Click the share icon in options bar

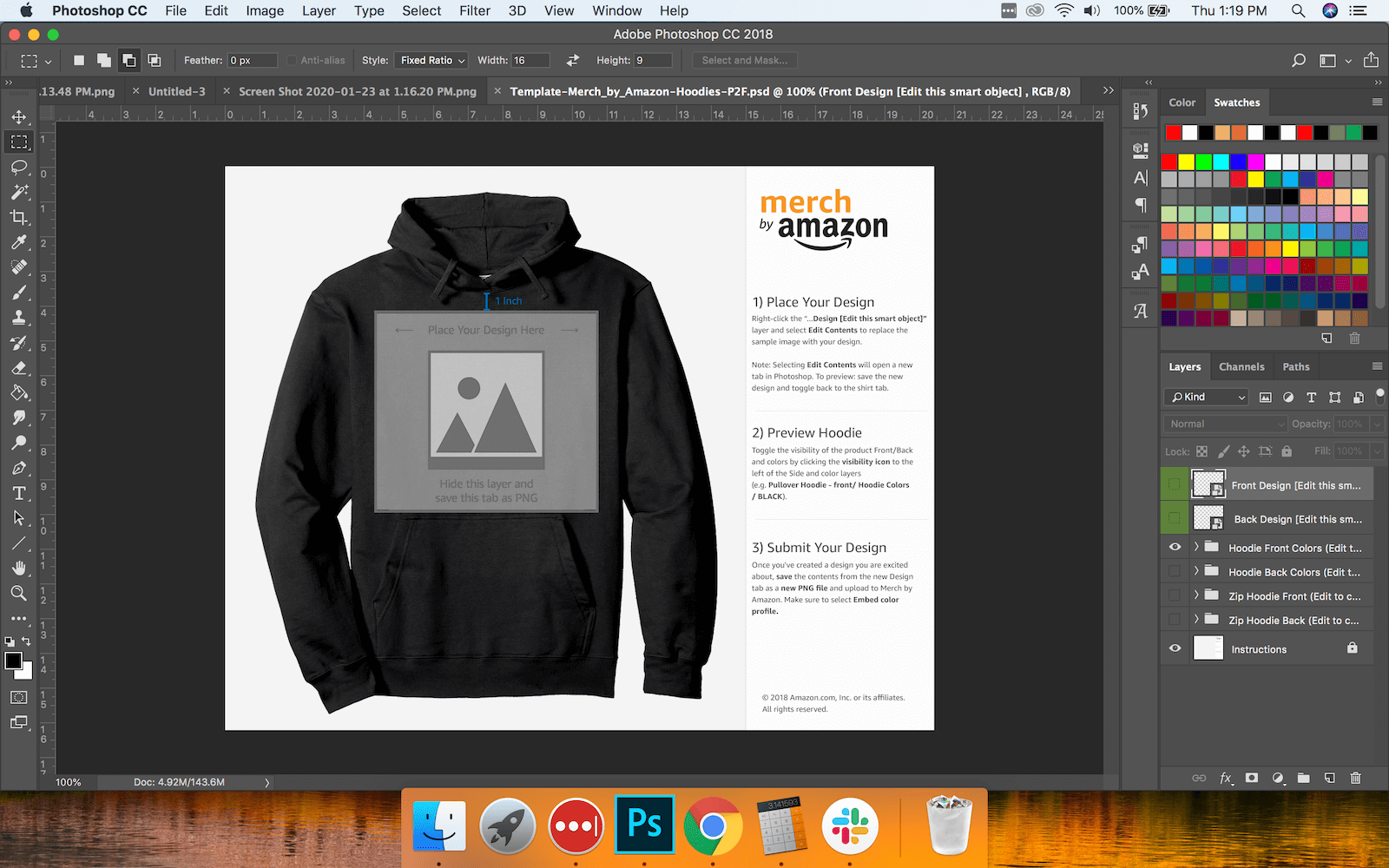1371,60
